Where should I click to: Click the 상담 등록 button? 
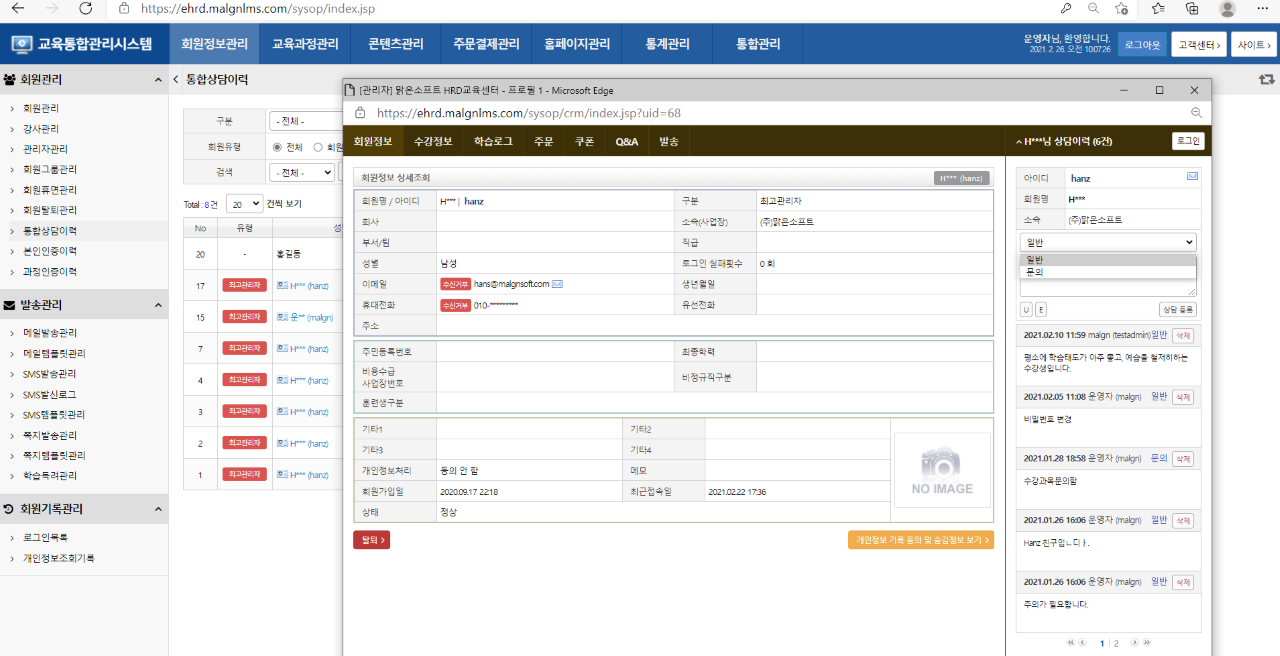point(1177,310)
